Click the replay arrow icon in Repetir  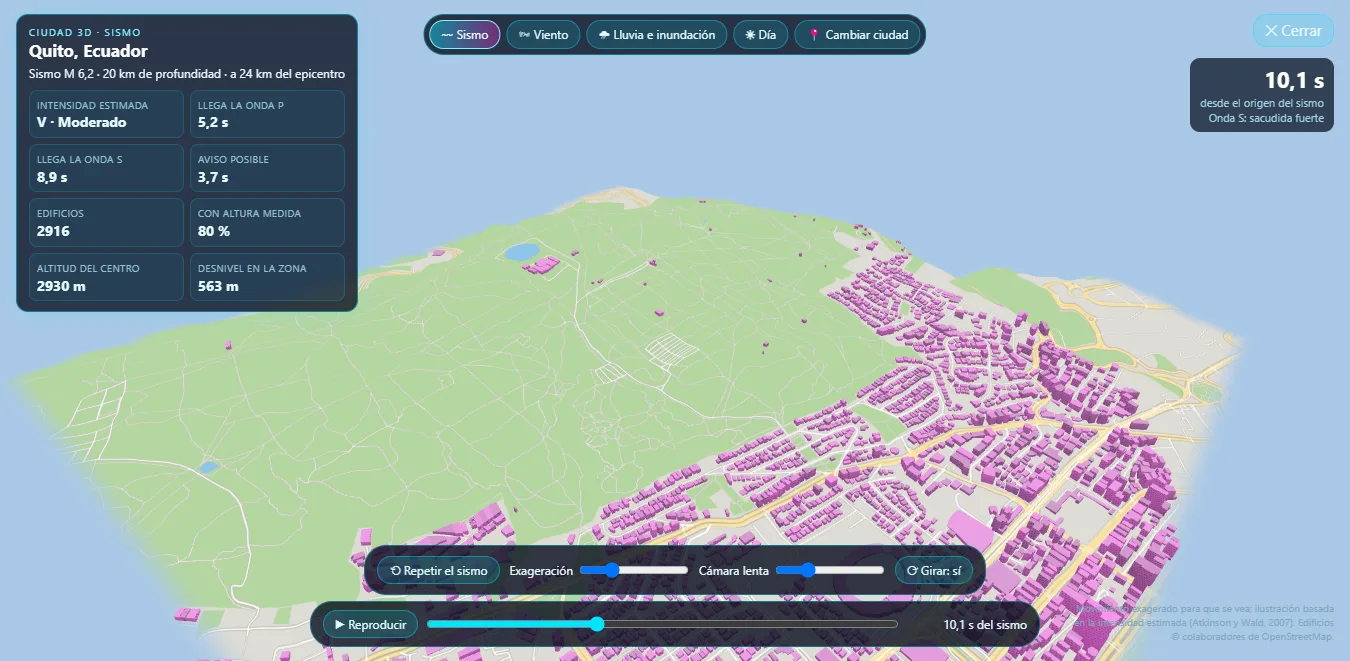(x=395, y=571)
